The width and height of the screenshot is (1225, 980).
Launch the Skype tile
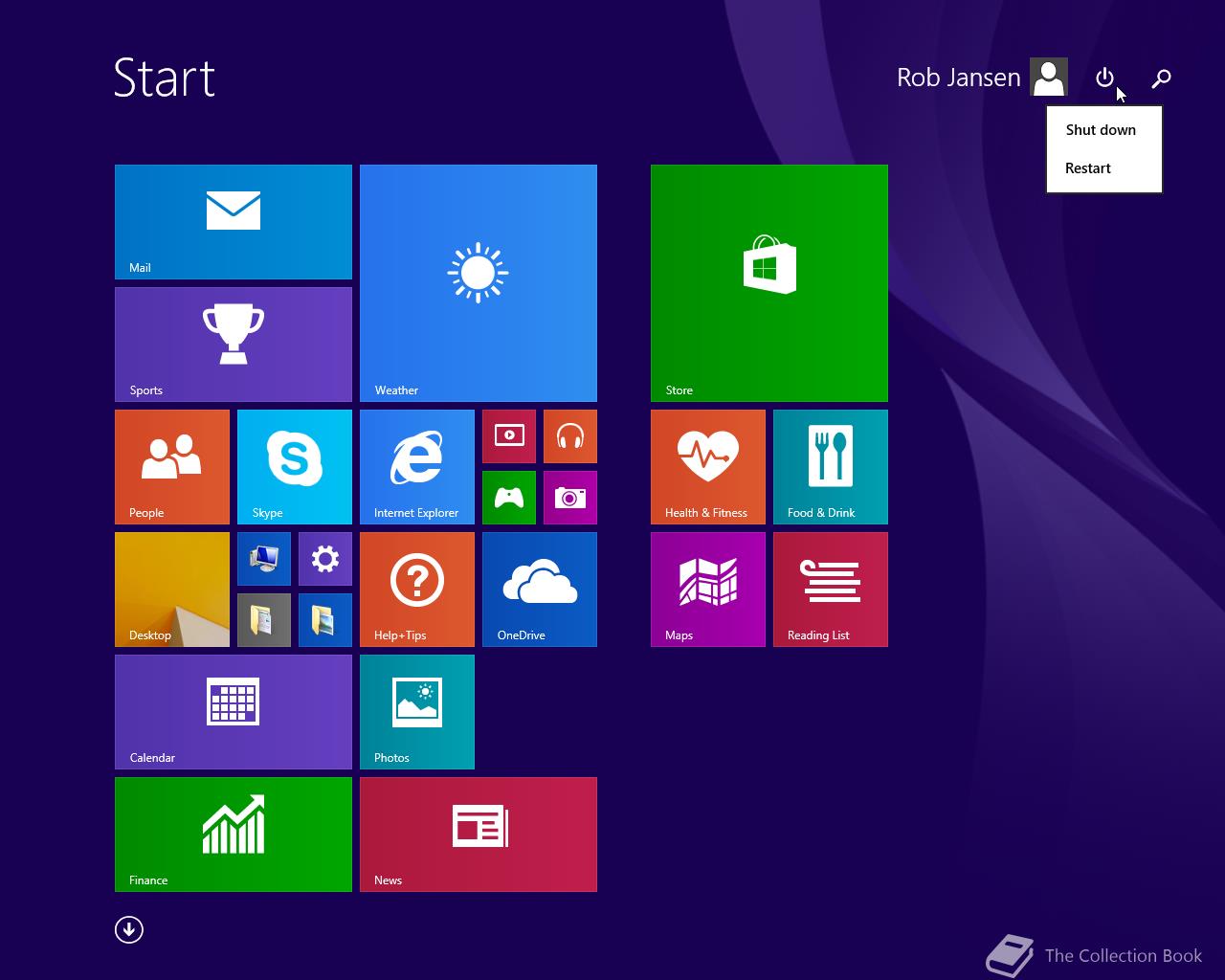click(295, 467)
